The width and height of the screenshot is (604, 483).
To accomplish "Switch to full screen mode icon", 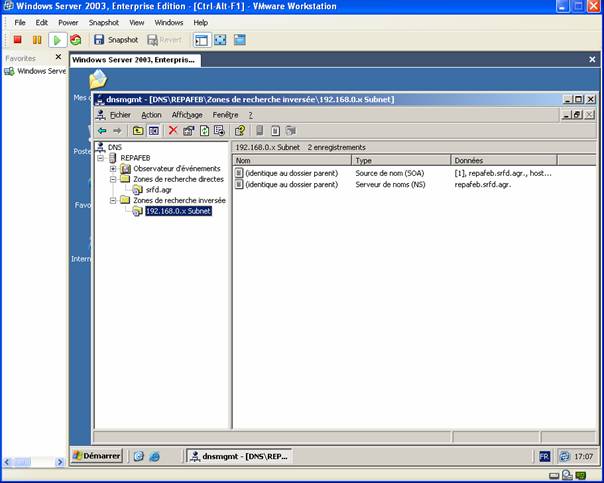I will 220,40.
